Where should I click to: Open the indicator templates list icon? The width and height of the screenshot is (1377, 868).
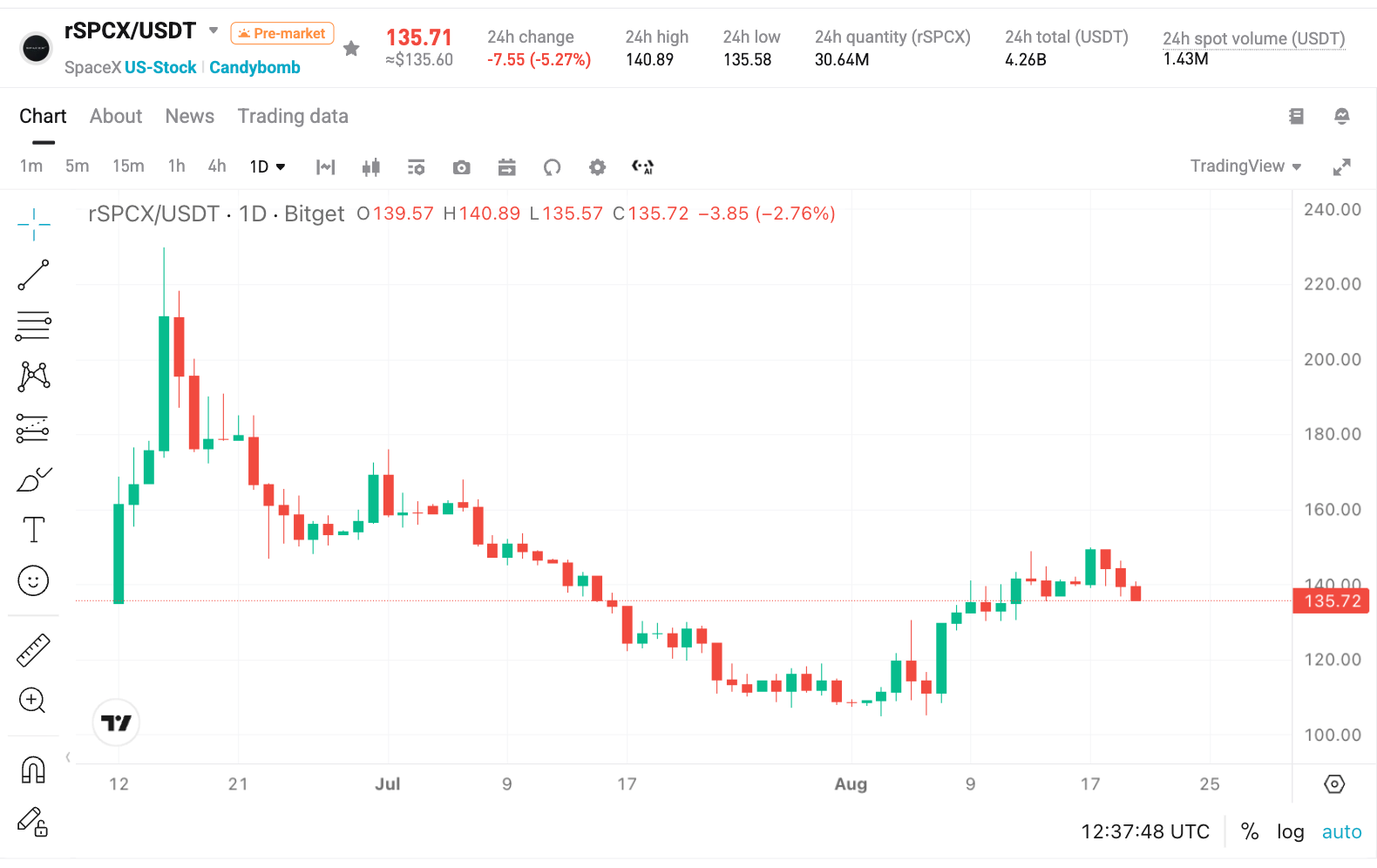pos(417,167)
